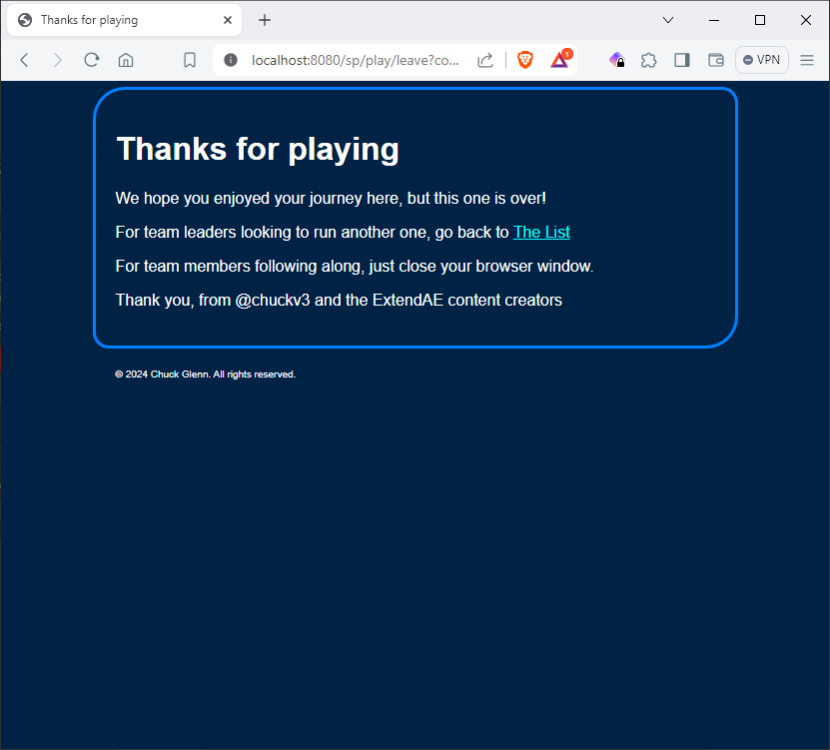Open Brave Rewards triangle icon
Screen dimensions: 830x750
(x=559, y=60)
